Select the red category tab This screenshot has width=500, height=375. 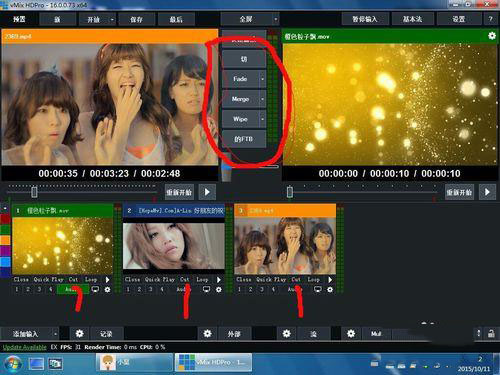5,219
